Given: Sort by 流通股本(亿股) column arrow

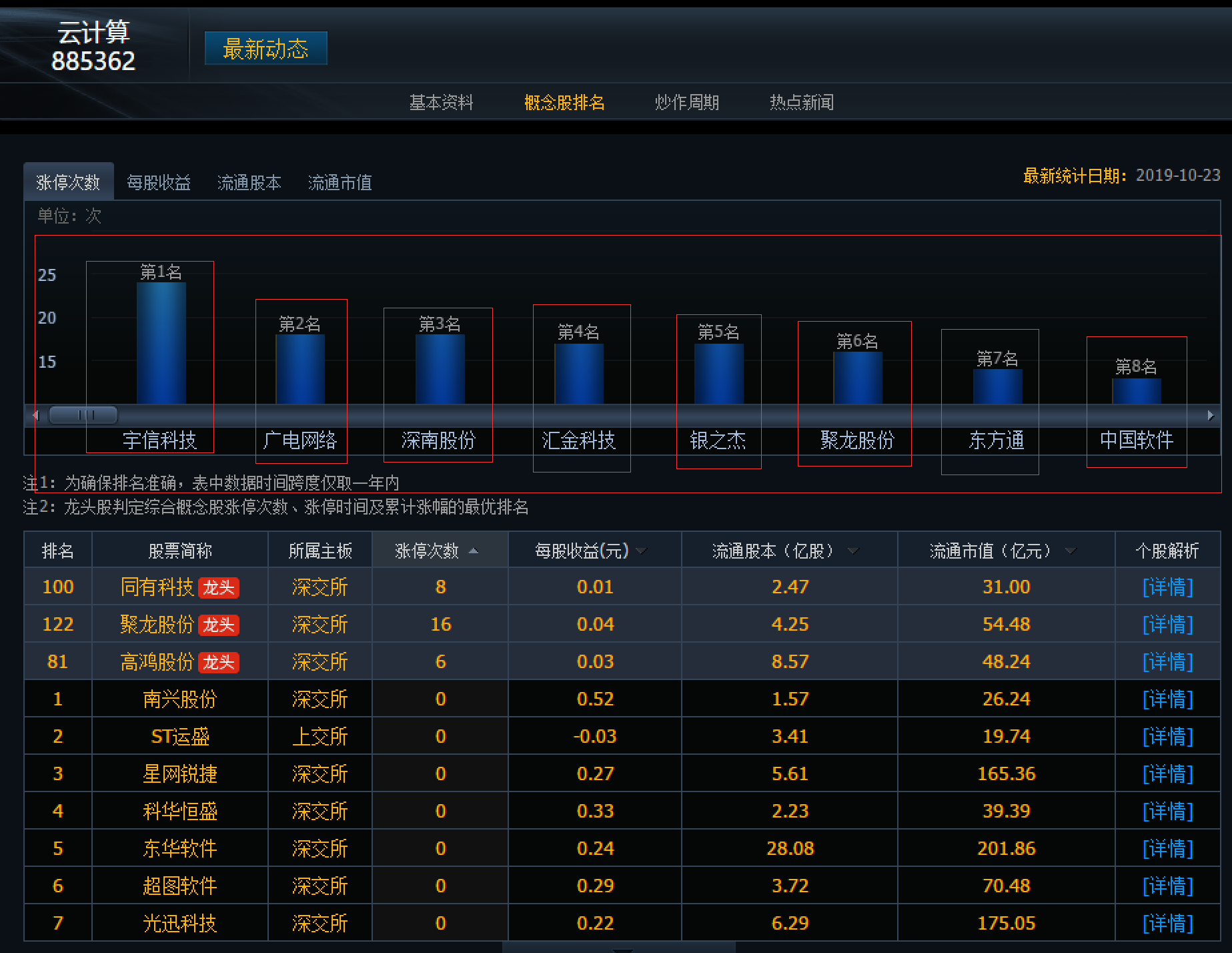Looking at the screenshot, I should [853, 551].
